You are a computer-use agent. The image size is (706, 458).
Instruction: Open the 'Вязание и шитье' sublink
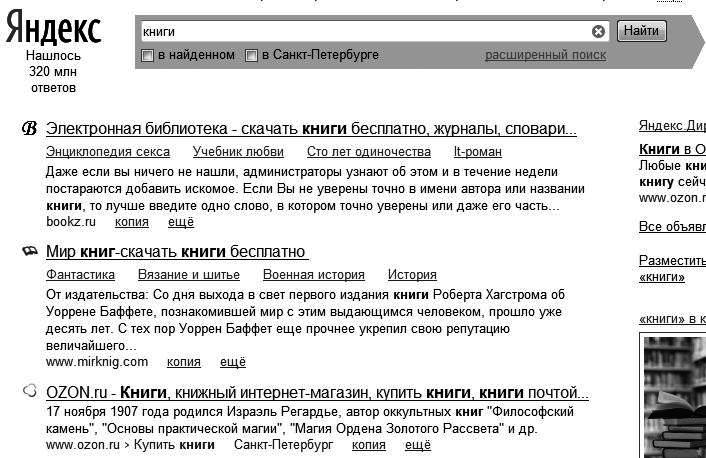tap(189, 275)
